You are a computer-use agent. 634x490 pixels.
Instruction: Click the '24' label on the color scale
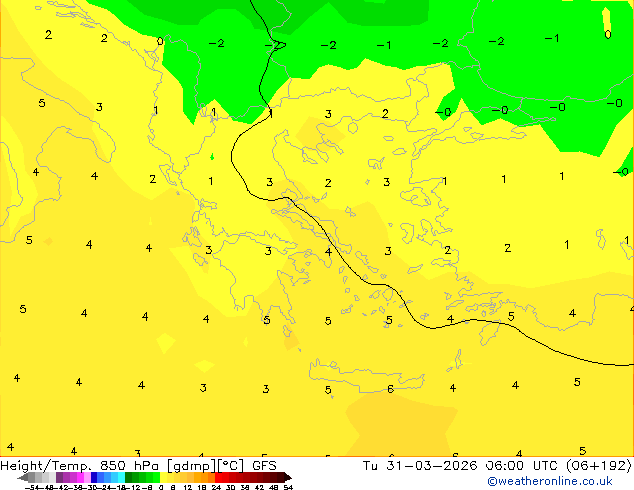click(x=216, y=487)
